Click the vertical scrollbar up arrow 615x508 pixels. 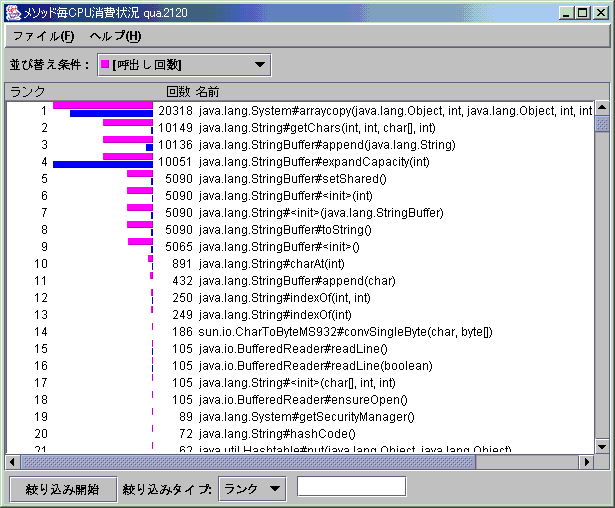point(602,107)
